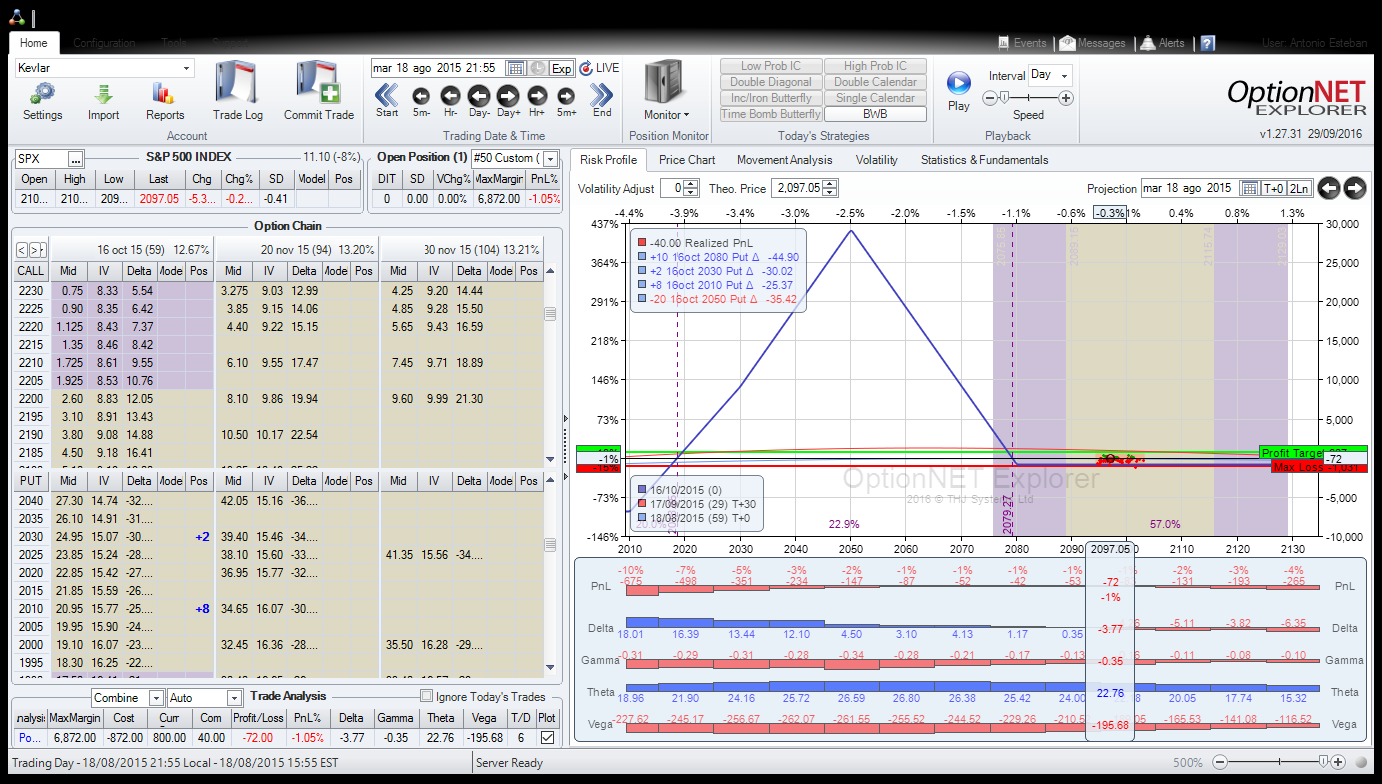Expand the Kevlar account dropdown

(x=187, y=68)
